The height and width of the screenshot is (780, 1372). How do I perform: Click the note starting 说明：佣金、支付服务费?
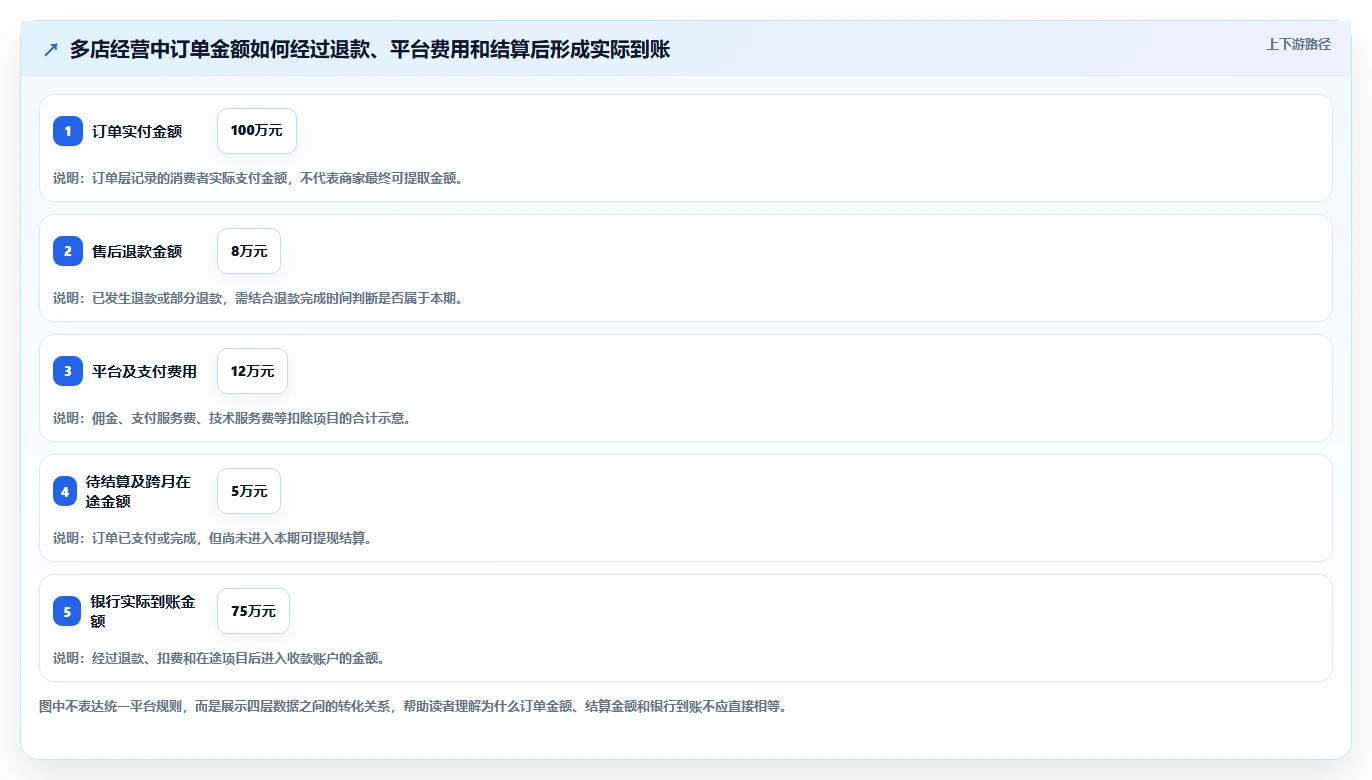(x=232, y=418)
